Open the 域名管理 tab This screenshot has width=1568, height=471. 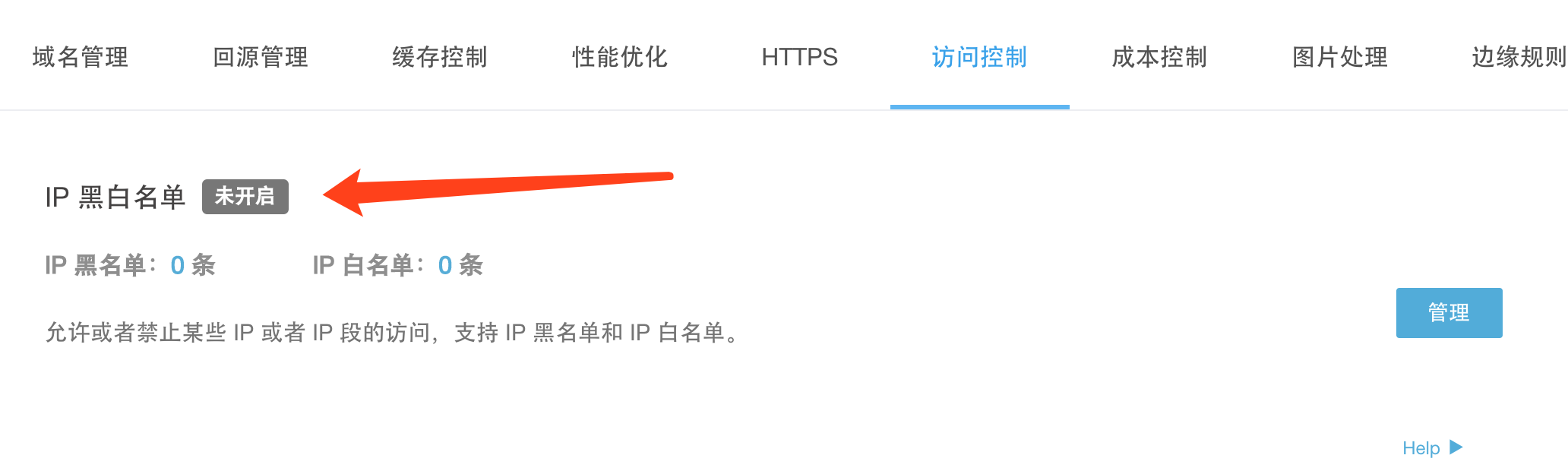[x=81, y=57]
